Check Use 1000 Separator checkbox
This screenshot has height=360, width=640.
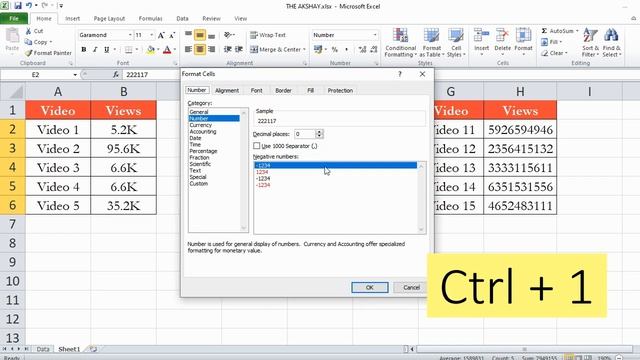pyautogui.click(x=256, y=146)
